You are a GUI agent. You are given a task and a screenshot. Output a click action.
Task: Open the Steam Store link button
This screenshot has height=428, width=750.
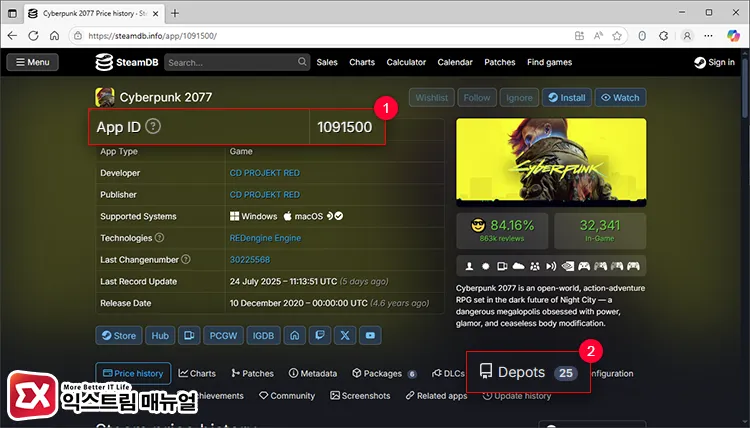119,336
